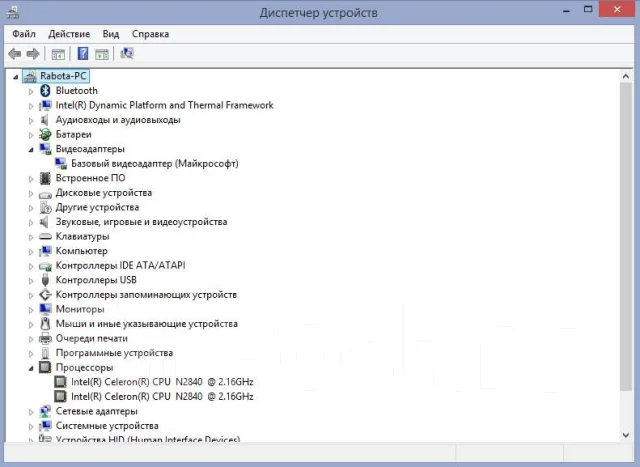640x467 pixels.
Task: Minimize the Диспетчер устройств window
Action: [566, 10]
